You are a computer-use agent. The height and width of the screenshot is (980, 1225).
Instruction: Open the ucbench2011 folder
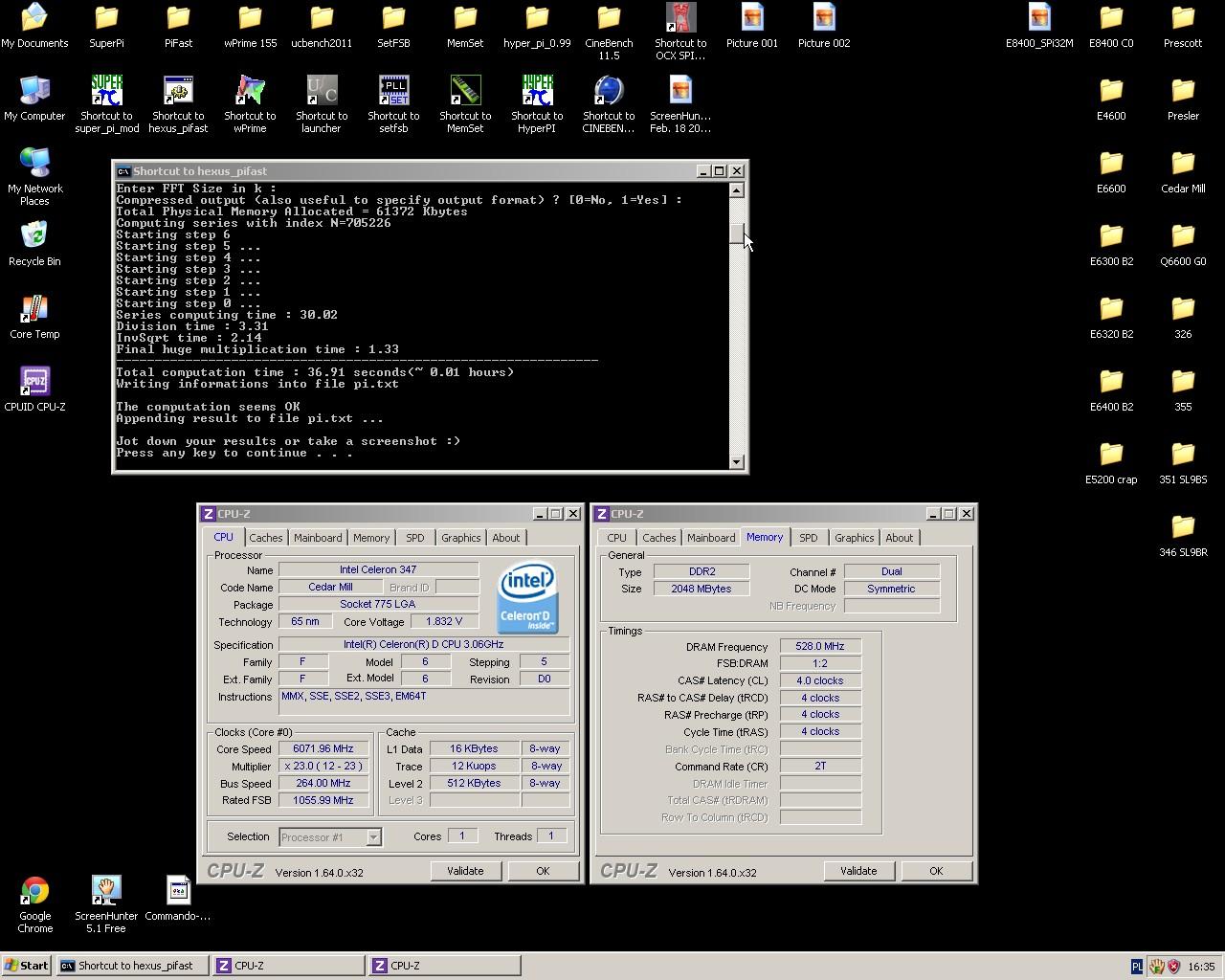click(x=322, y=26)
